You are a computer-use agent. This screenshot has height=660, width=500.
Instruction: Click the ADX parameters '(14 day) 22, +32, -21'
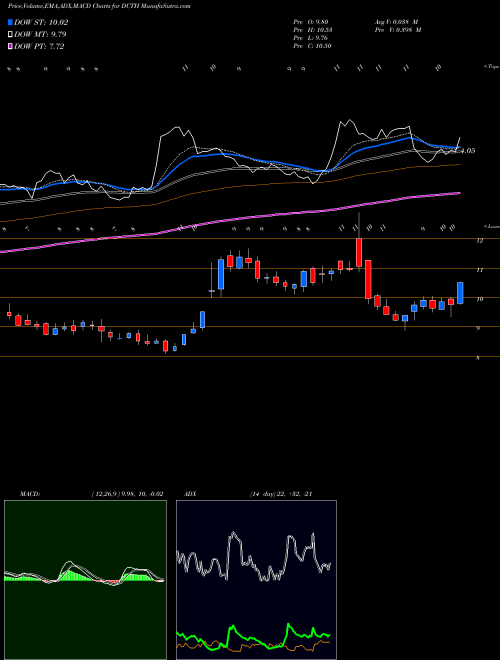coord(280,494)
